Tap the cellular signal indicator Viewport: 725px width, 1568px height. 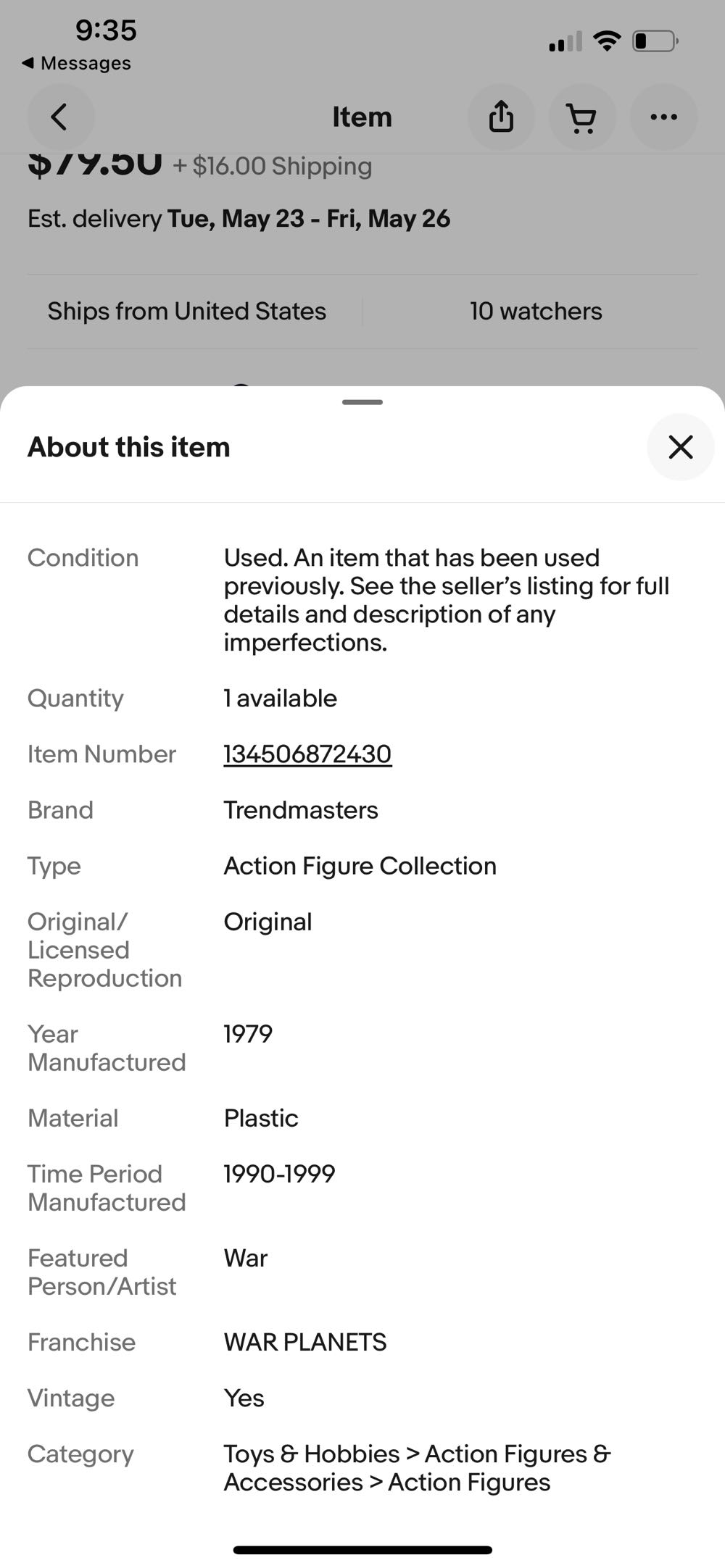pos(566,42)
